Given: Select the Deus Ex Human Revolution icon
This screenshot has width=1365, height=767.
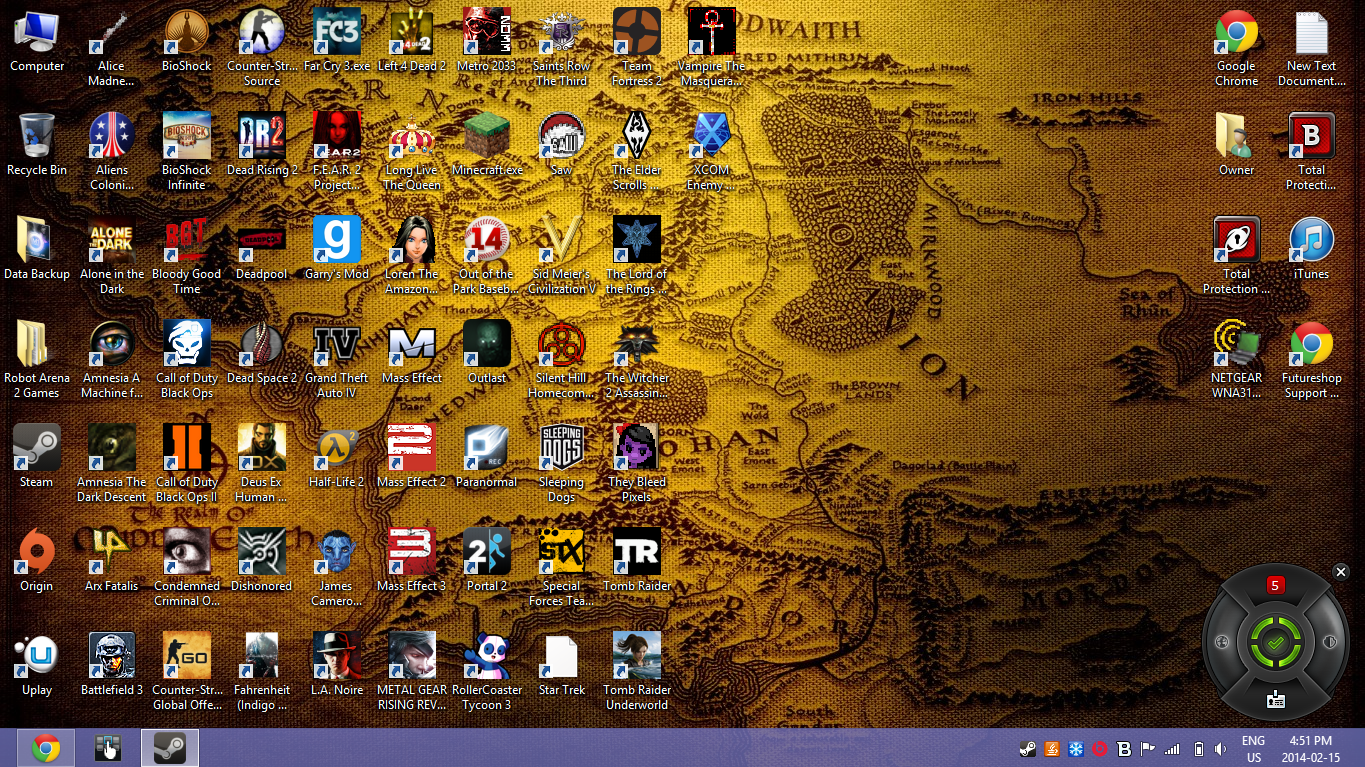Looking at the screenshot, I should click(262, 463).
